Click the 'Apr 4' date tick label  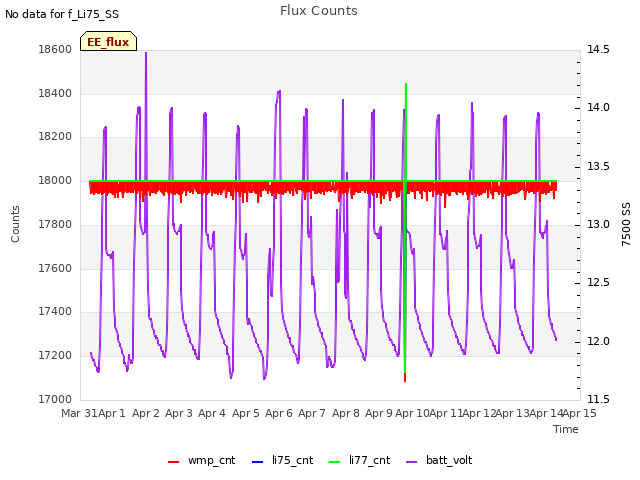212,413
